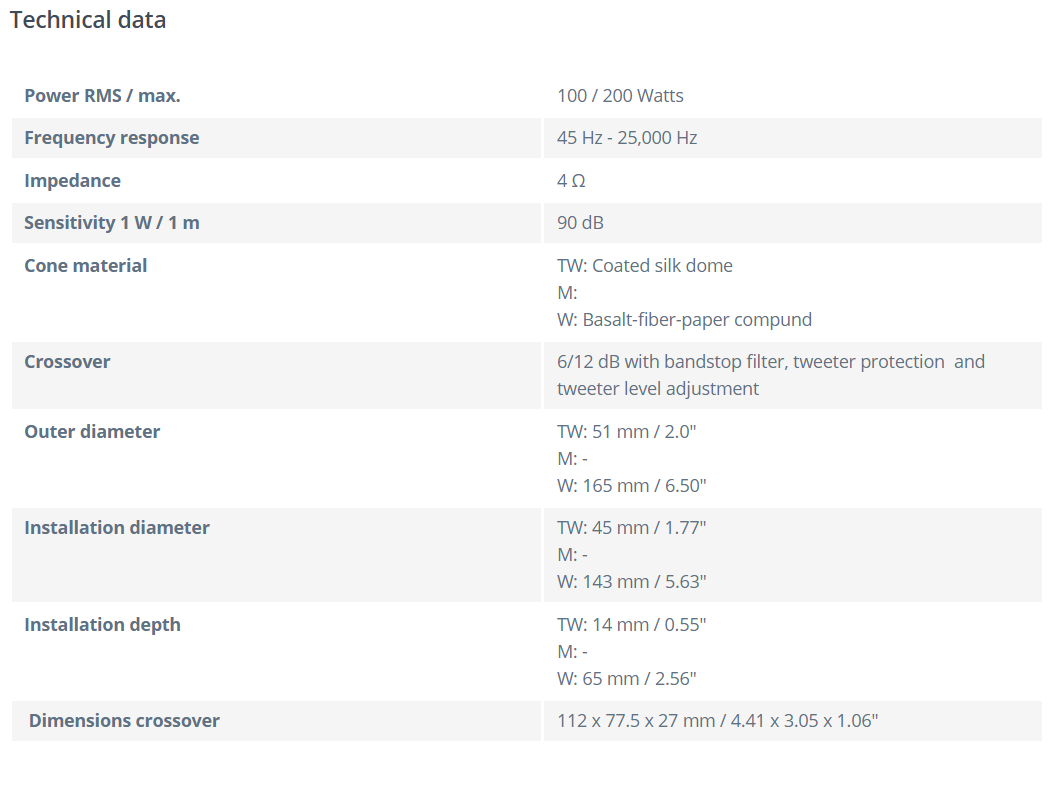Click the TW: 45 mm / 1.77" value
This screenshot has height=790, width=1061.
point(632,528)
